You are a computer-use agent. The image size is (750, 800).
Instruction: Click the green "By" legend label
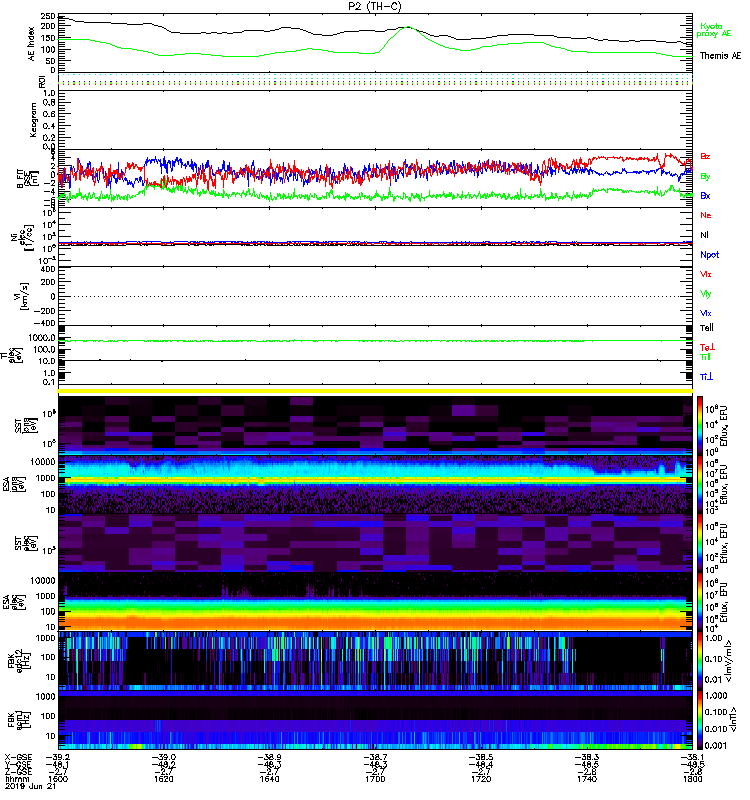[705, 177]
